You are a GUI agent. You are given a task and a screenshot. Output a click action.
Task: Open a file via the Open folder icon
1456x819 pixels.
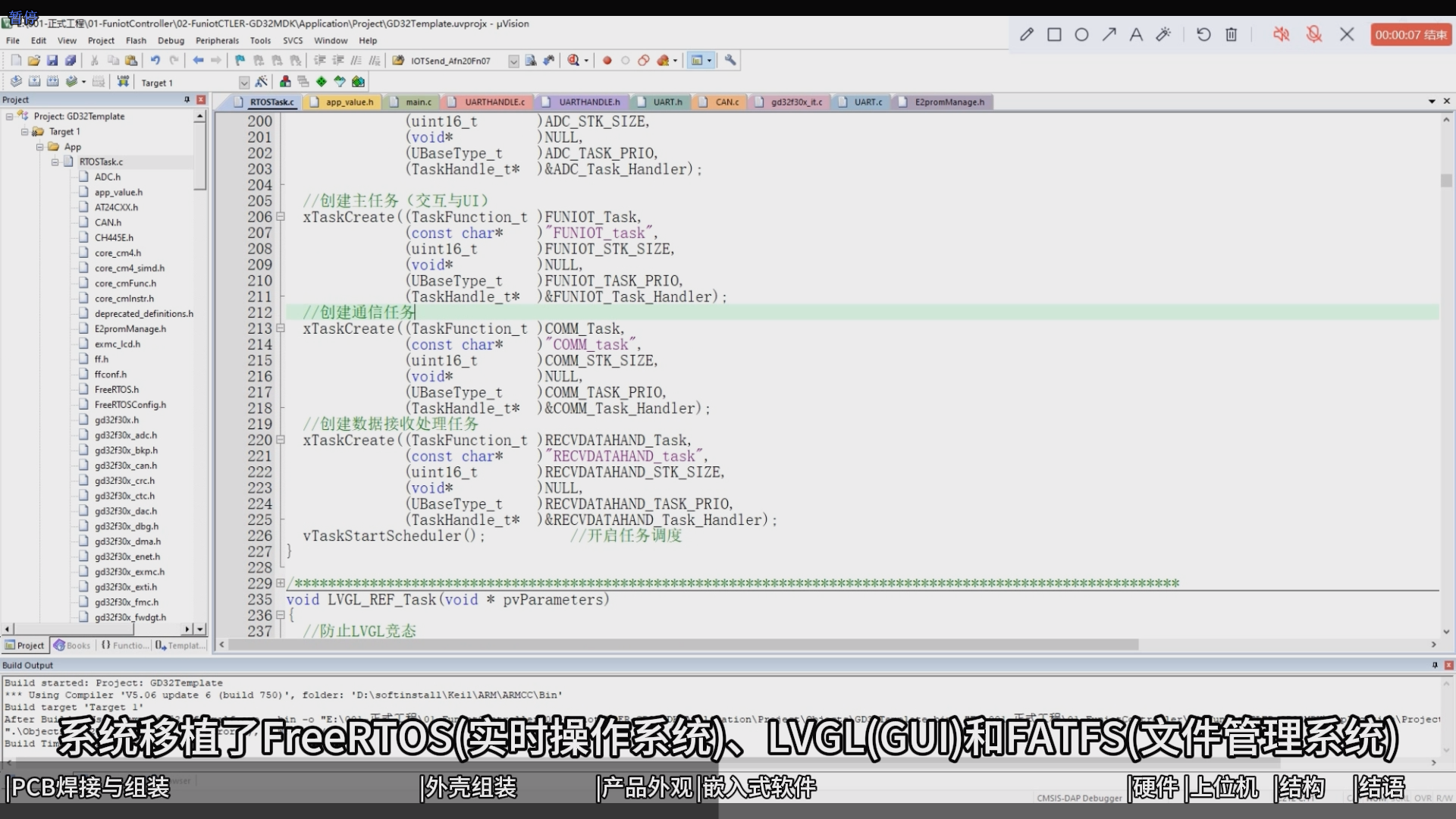[x=34, y=61]
